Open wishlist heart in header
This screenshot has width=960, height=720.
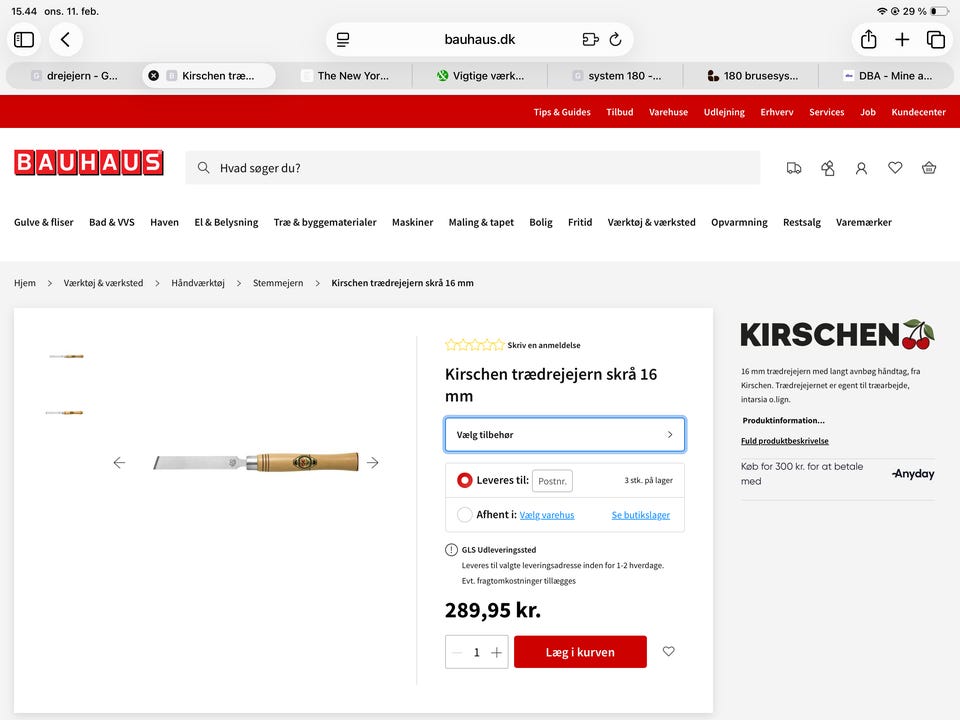[894, 167]
